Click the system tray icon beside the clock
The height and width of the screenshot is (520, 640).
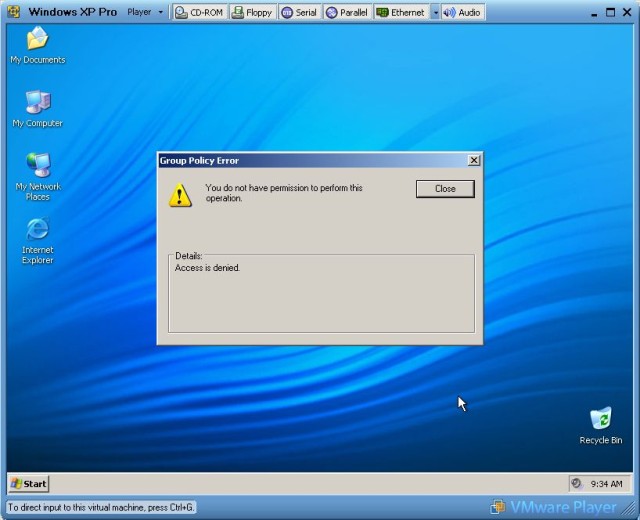576,483
